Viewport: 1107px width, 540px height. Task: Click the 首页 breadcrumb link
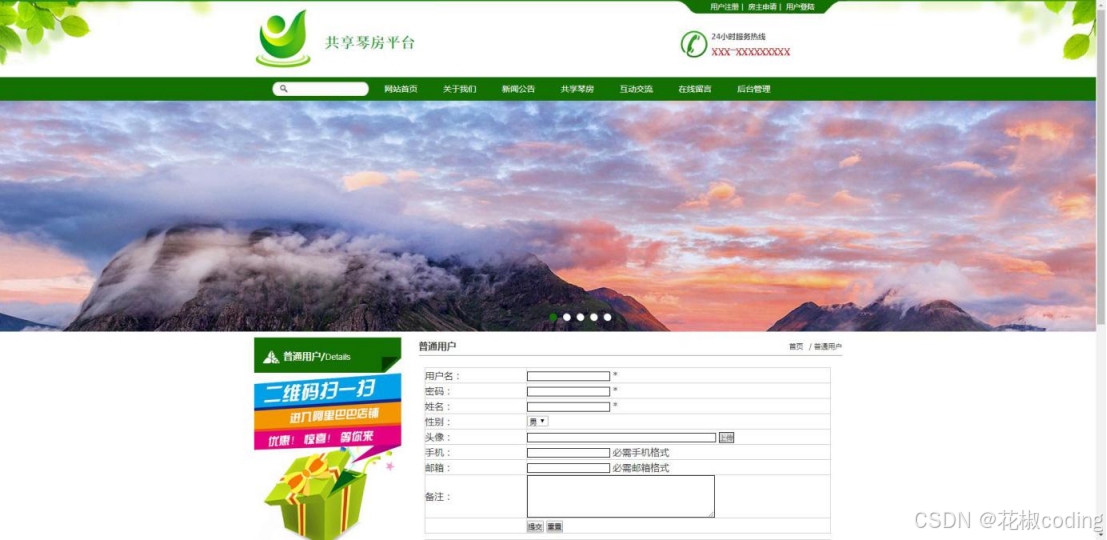796,347
